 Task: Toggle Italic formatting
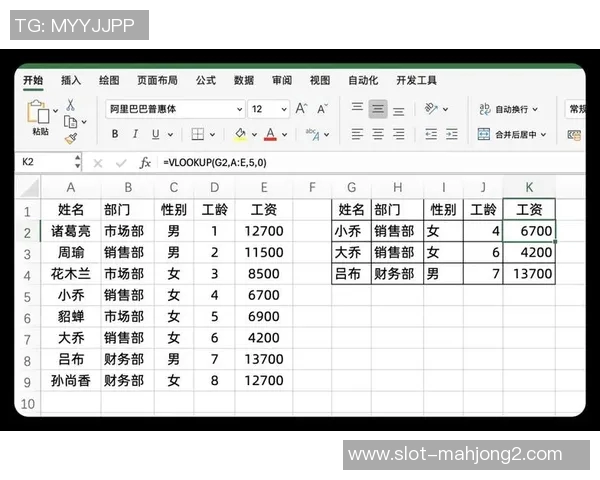pos(135,134)
